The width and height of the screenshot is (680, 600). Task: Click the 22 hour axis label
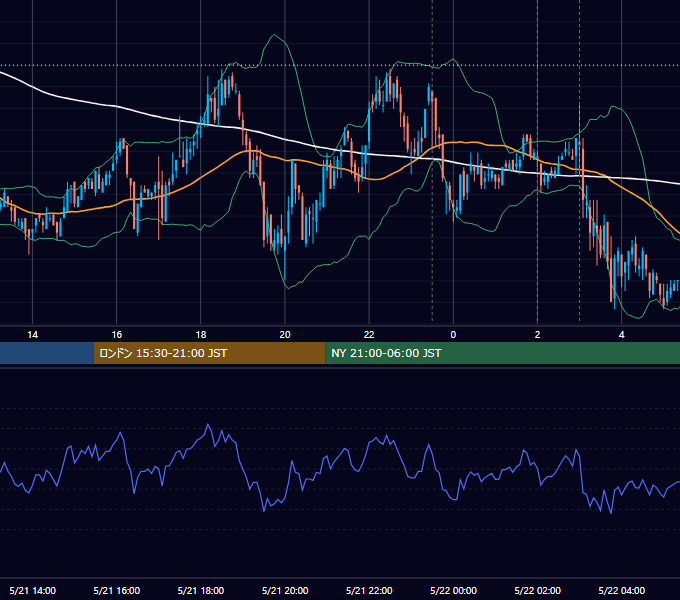pos(369,335)
